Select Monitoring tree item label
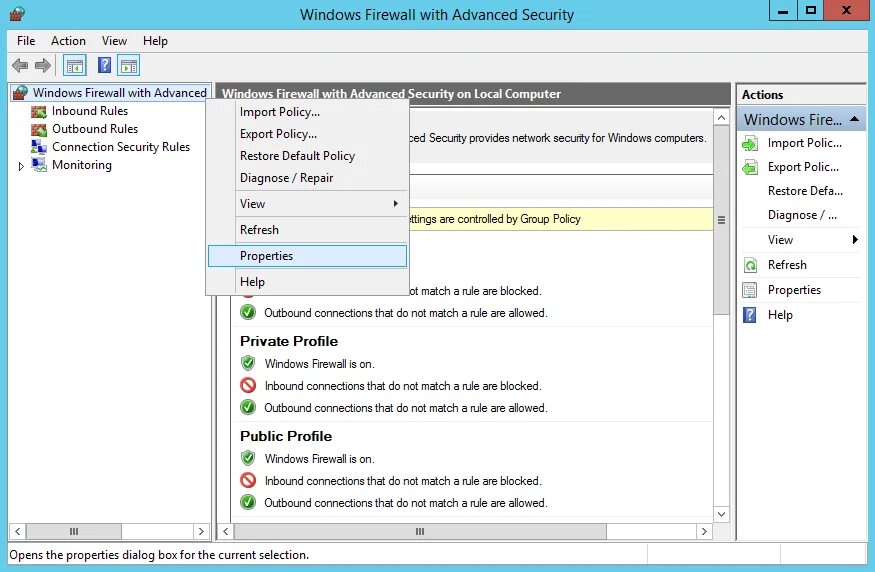This screenshot has height=572, width=875. click(81, 165)
